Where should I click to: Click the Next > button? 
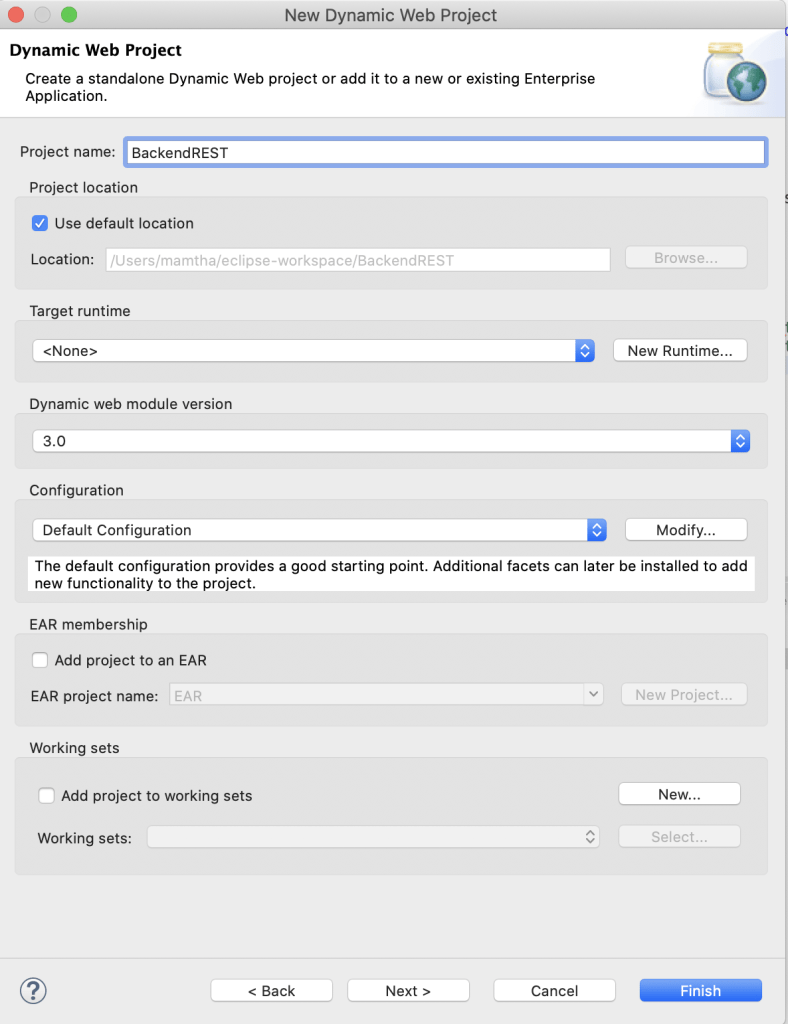[x=408, y=990]
